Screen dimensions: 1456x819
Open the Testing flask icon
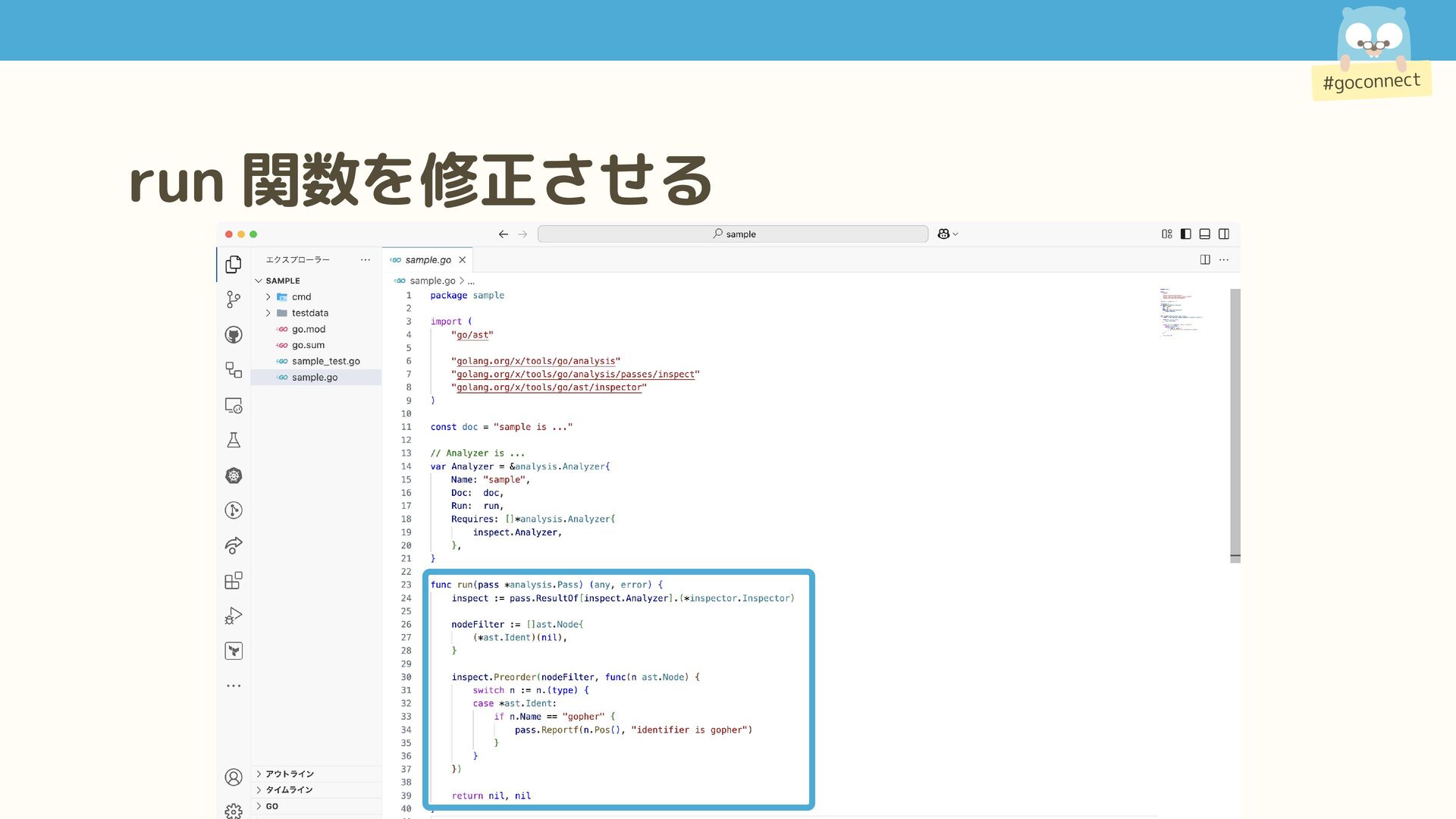234,441
